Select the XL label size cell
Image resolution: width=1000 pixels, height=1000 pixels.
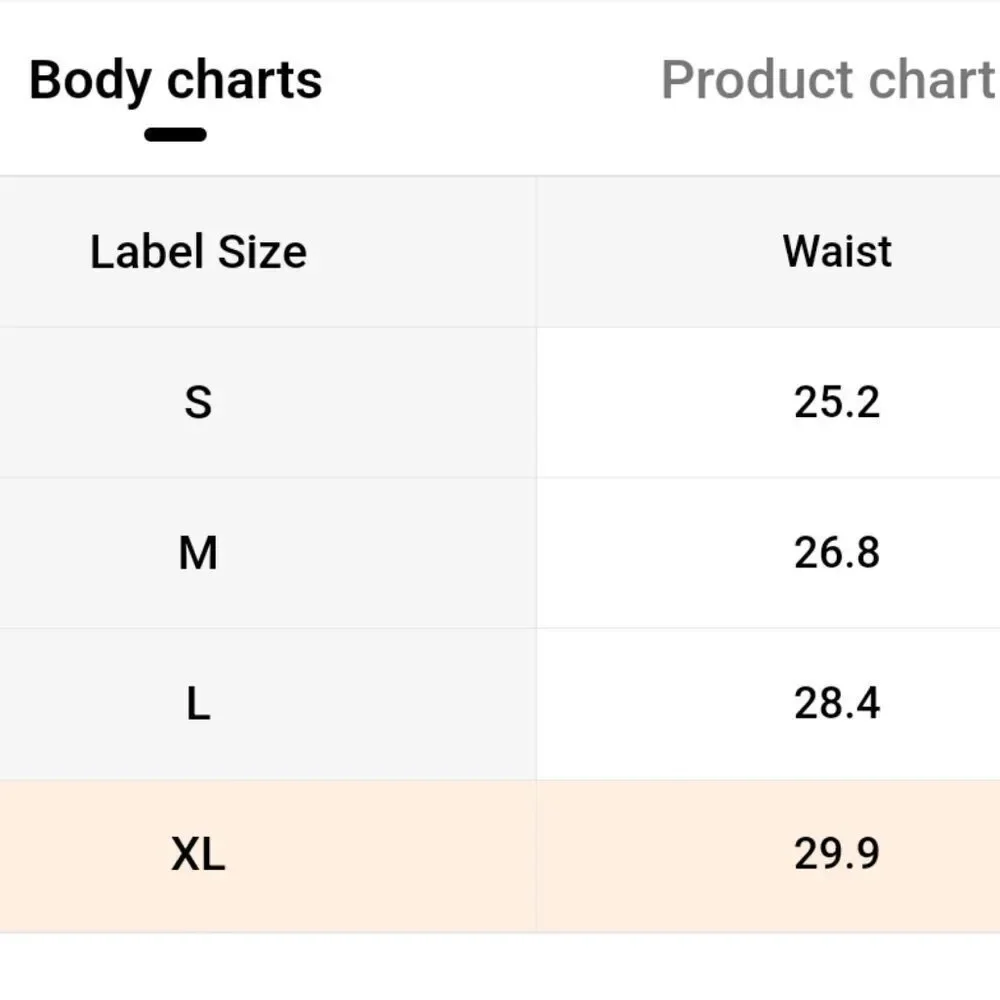pyautogui.click(x=198, y=855)
